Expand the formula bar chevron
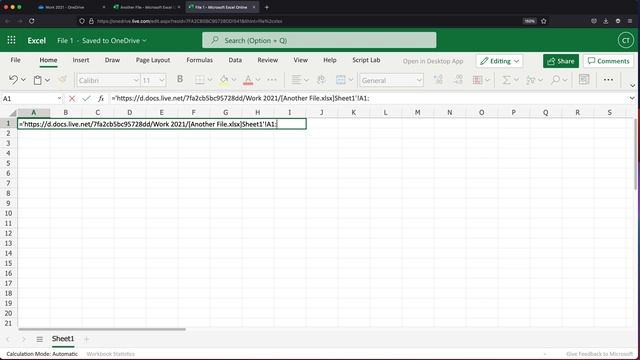This screenshot has height=360, width=640. 632,98
